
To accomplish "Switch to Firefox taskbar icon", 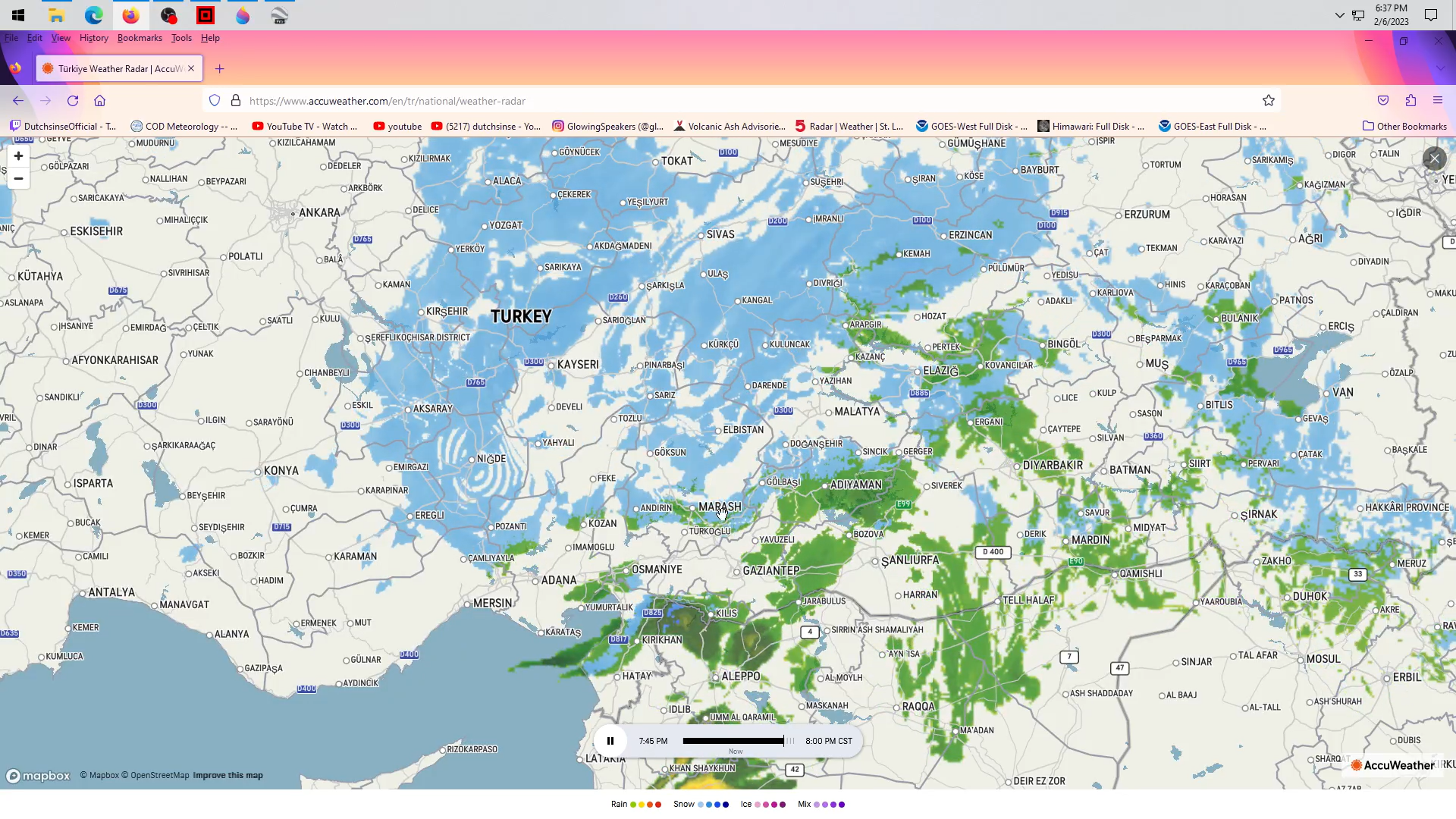I will pyautogui.click(x=130, y=15).
